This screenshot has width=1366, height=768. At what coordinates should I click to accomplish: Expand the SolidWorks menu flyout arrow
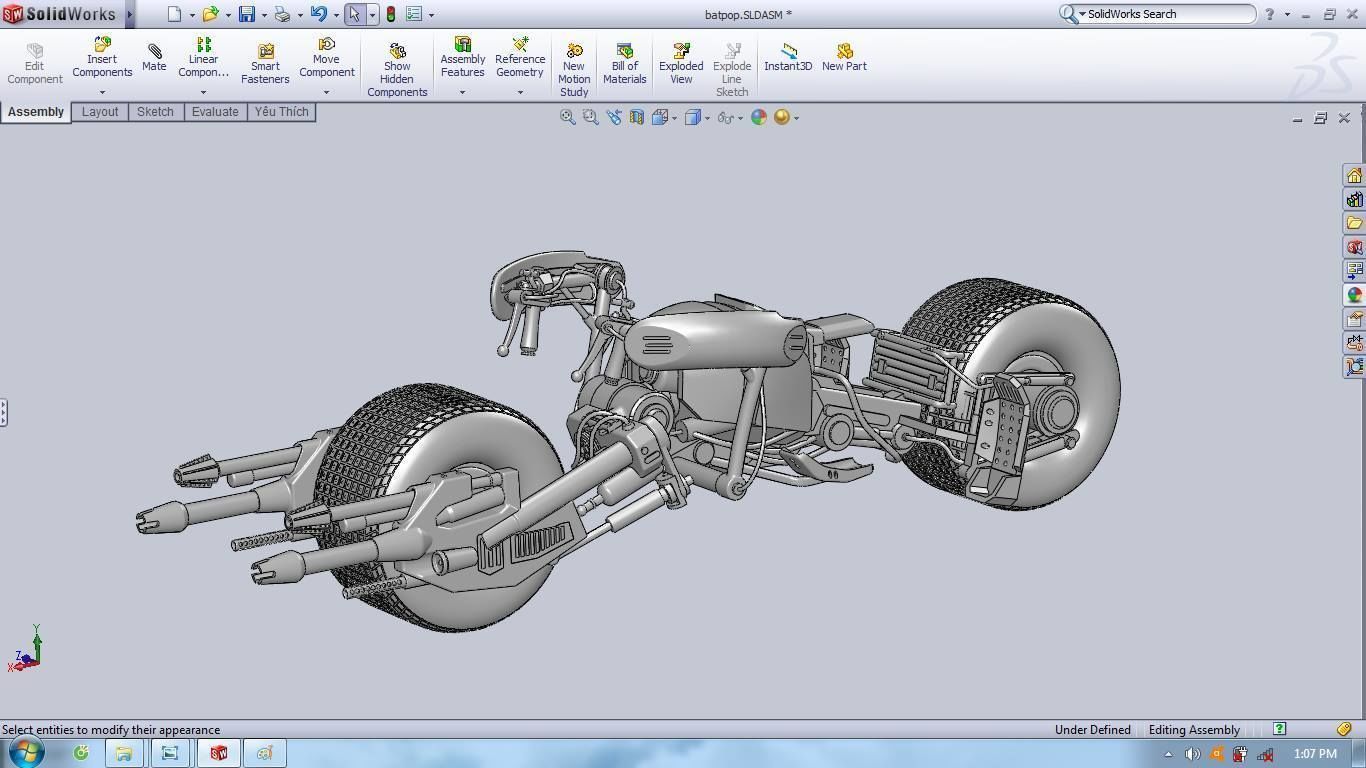129,14
